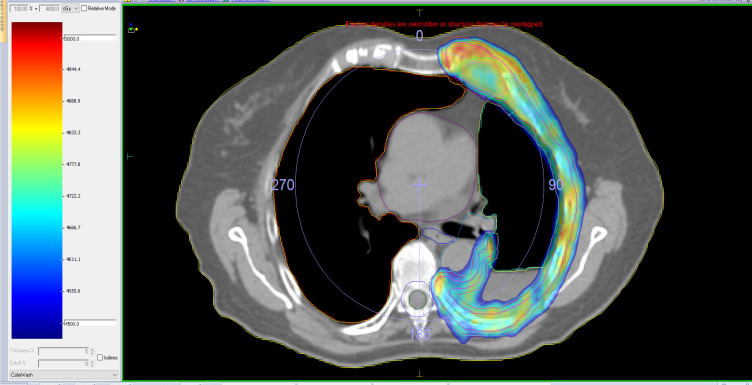Viewport: 752px width, 385px height.
Task: Click the Cutoff percent spinner arrows
Action: tap(92, 364)
